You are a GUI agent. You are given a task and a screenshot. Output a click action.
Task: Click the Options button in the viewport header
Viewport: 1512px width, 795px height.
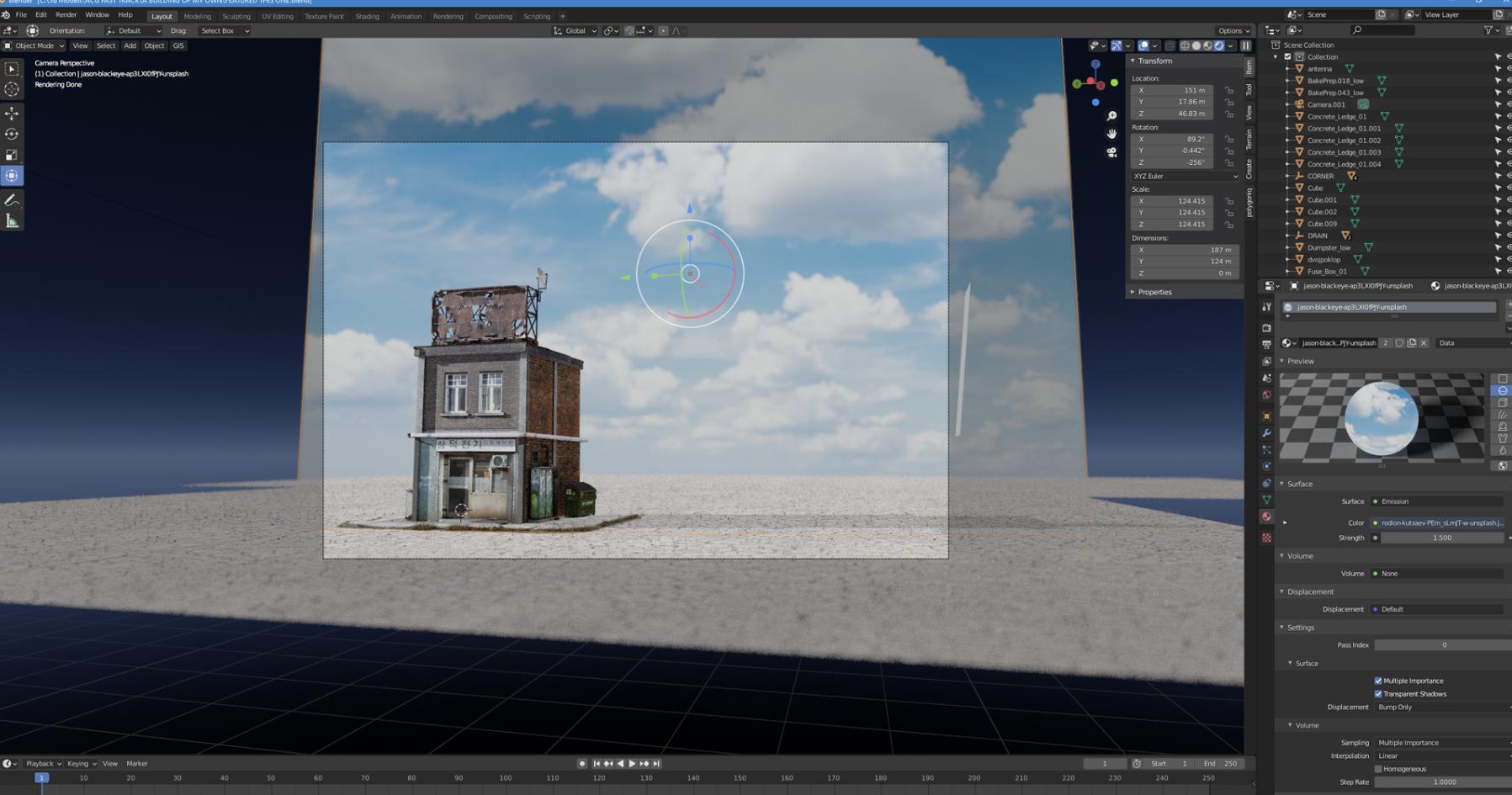coord(1233,30)
